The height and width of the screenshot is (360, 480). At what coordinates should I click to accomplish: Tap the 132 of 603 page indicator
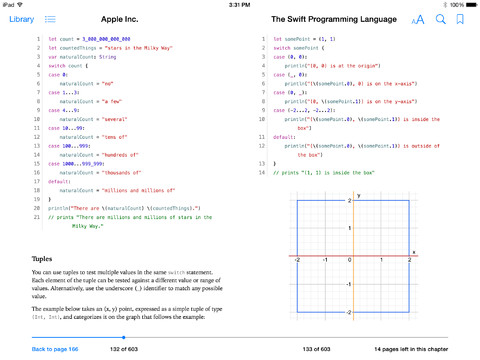coord(124,349)
